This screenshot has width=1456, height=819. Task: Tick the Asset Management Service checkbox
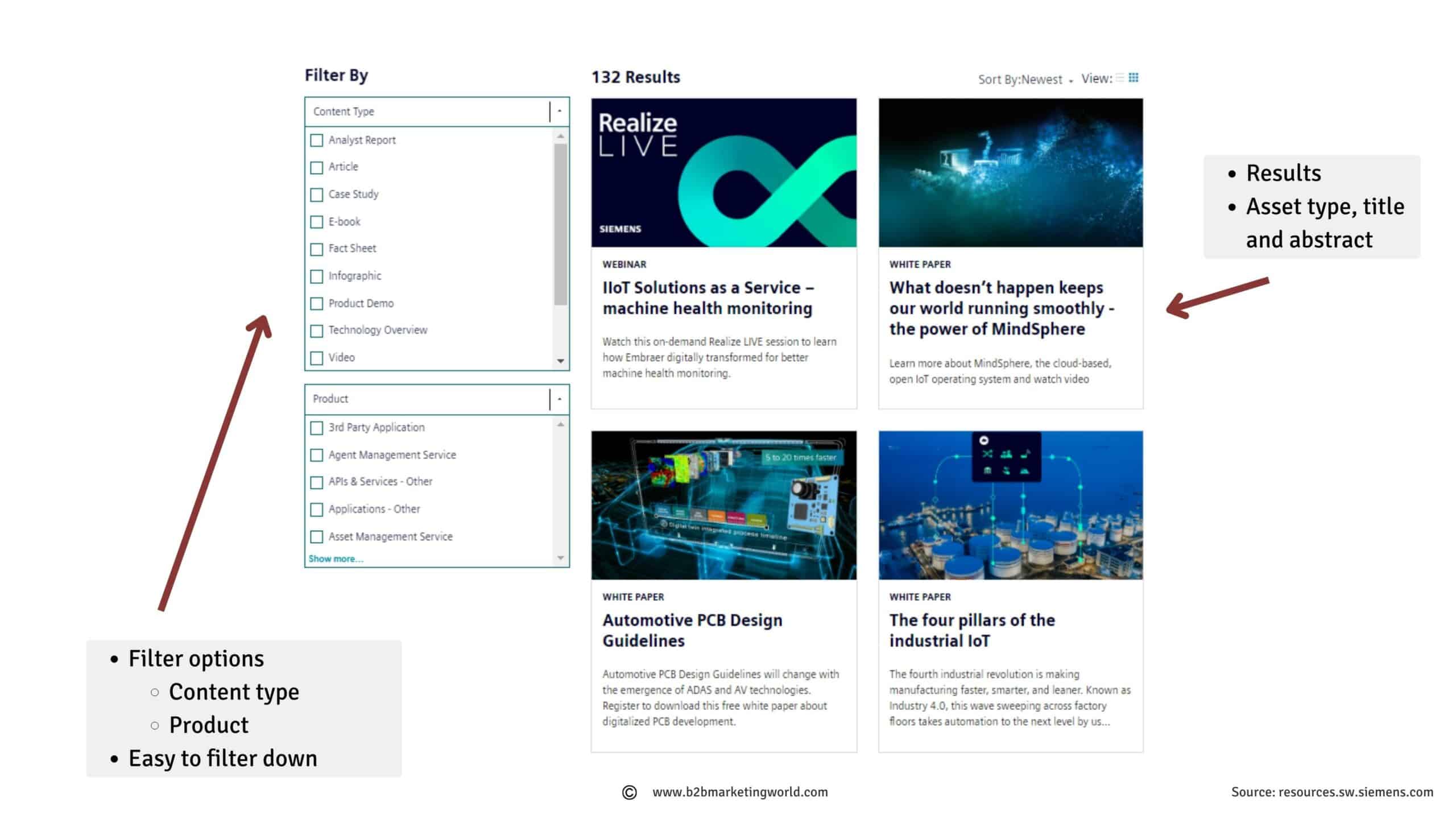coord(317,537)
